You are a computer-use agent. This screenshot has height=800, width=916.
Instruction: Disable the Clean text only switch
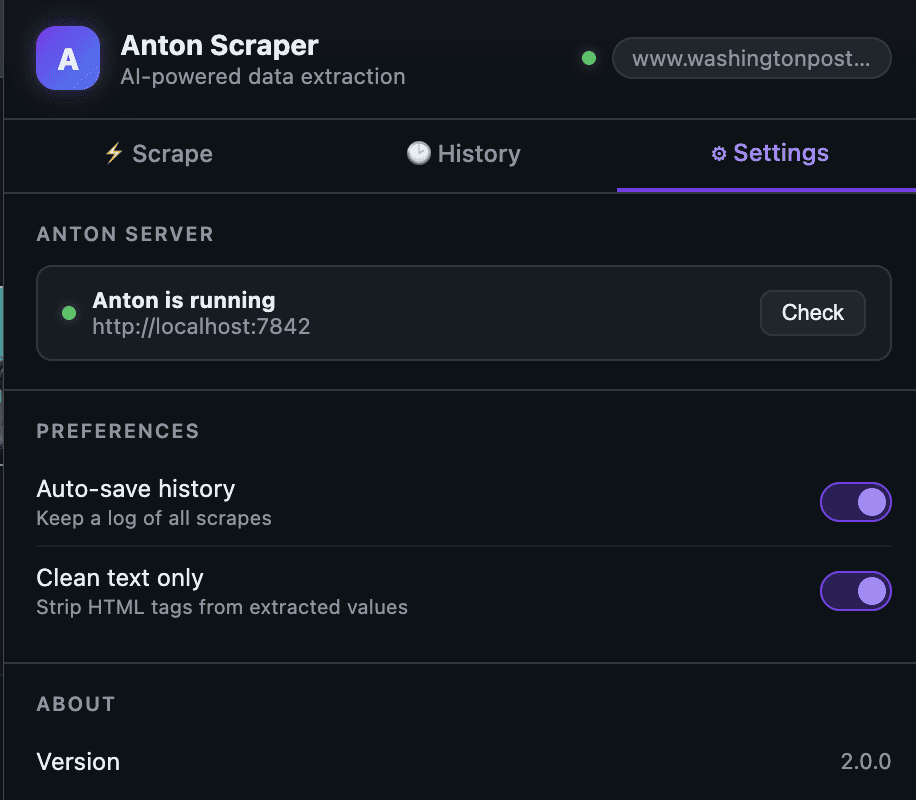point(855,591)
